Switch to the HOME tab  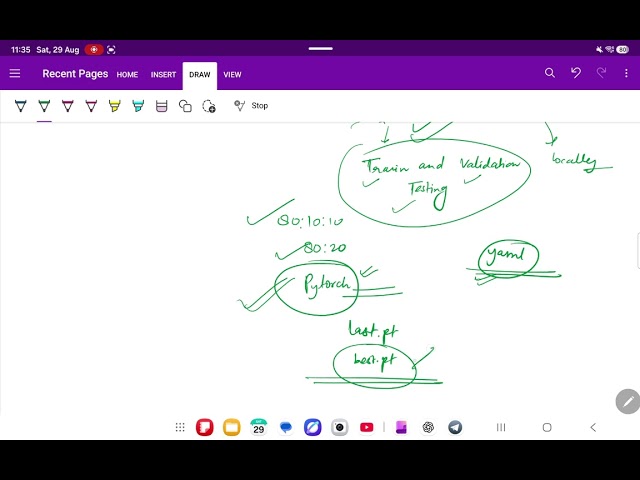127,75
